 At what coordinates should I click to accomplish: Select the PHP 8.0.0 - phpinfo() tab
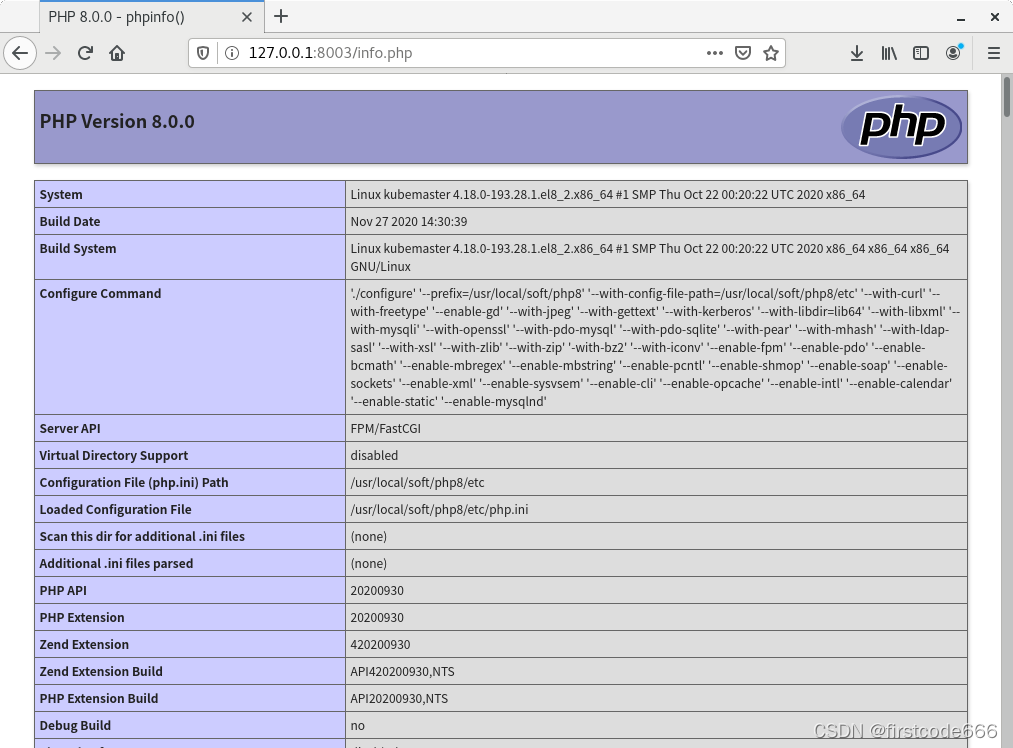(x=151, y=17)
